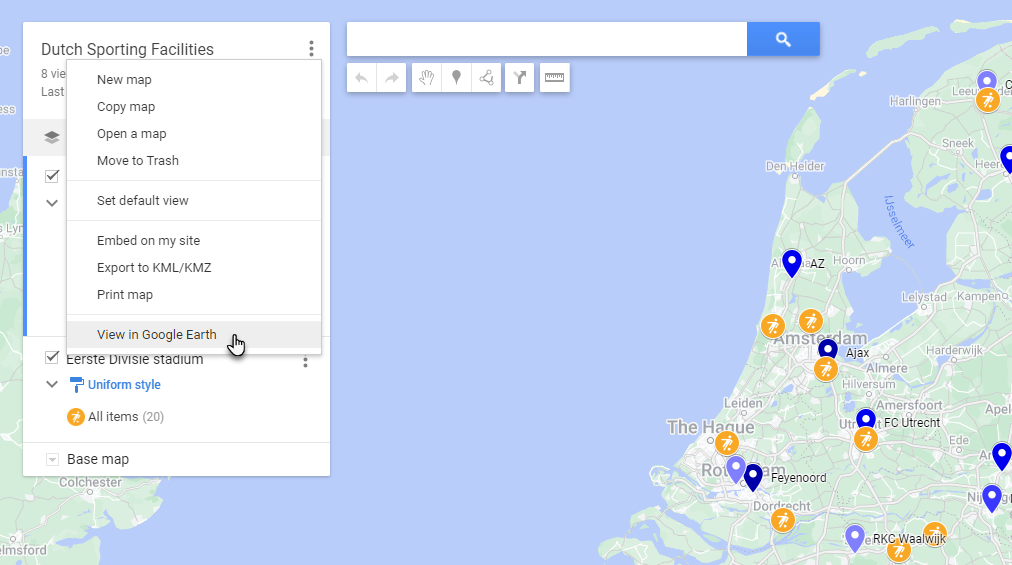Select the Add directions tool
Viewport: 1012px width, 565px height.
click(520, 78)
